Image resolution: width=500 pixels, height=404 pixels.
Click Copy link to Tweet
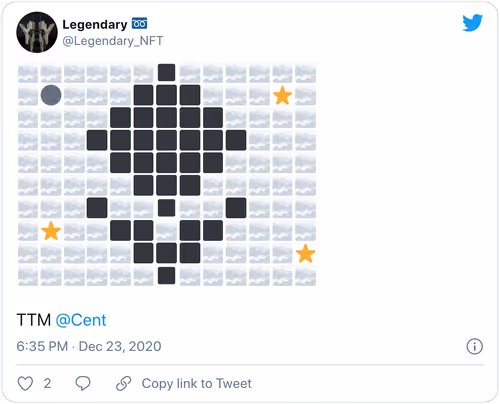coord(196,383)
